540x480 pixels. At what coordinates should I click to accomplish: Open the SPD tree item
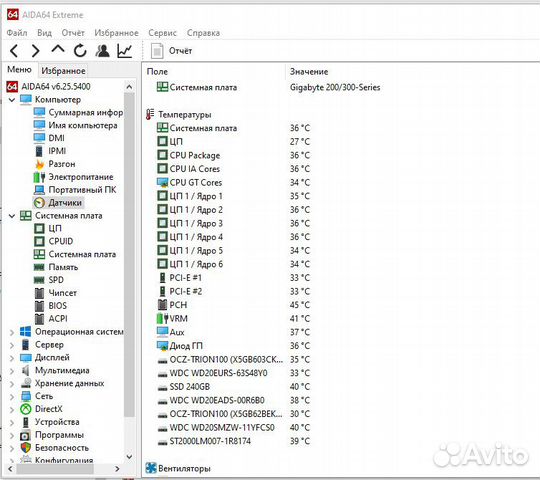tap(49, 280)
